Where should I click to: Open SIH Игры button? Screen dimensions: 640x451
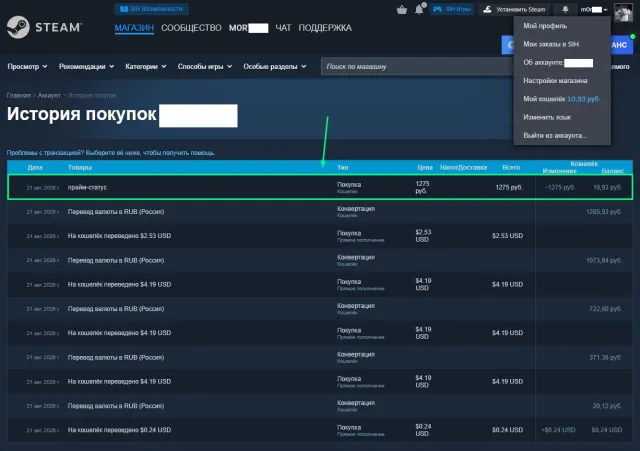click(x=452, y=9)
